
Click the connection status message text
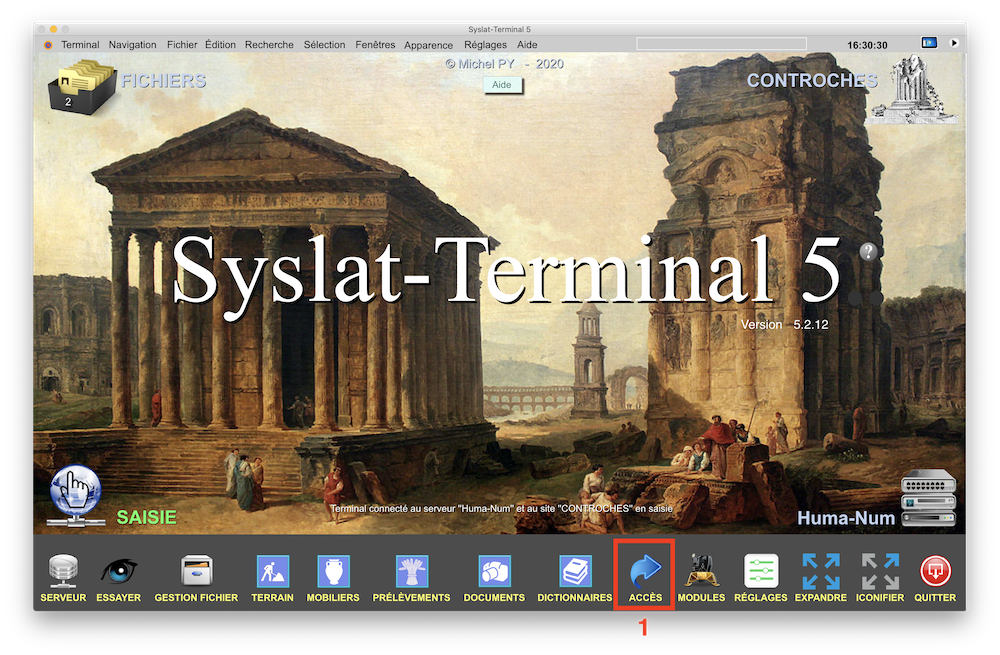click(501, 508)
